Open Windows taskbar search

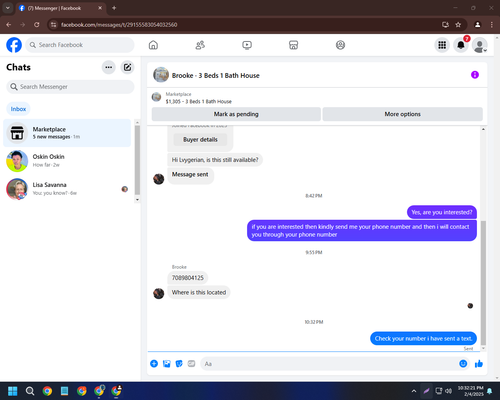pos(30,391)
